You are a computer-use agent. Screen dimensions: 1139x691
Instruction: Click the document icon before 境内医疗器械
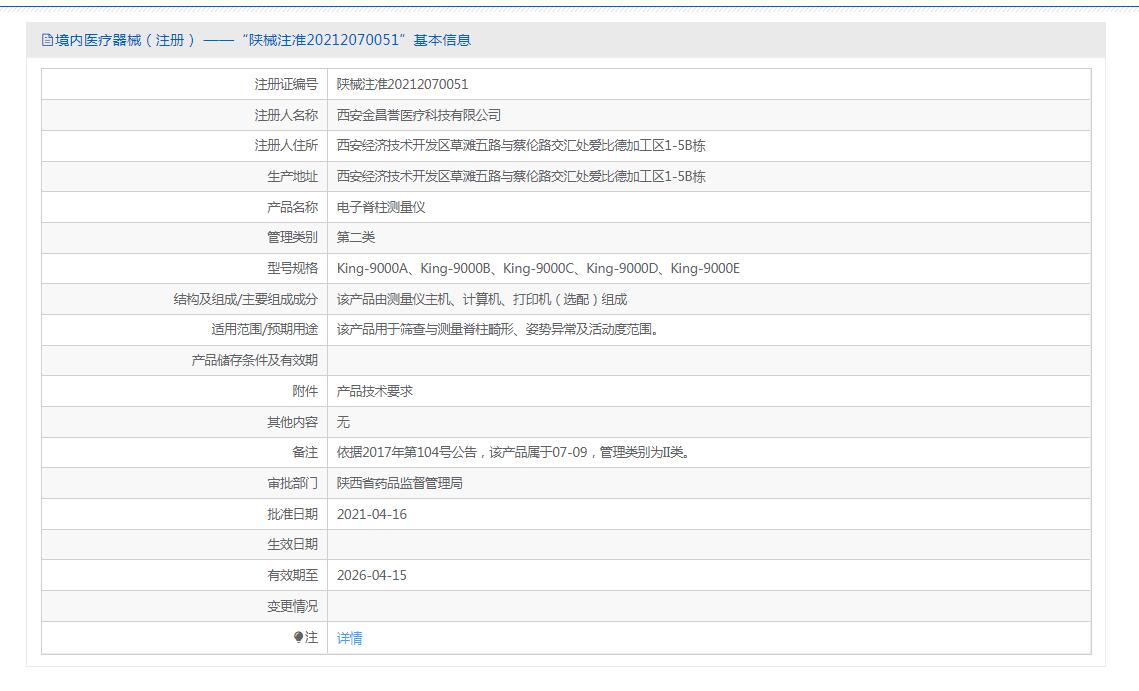47,40
